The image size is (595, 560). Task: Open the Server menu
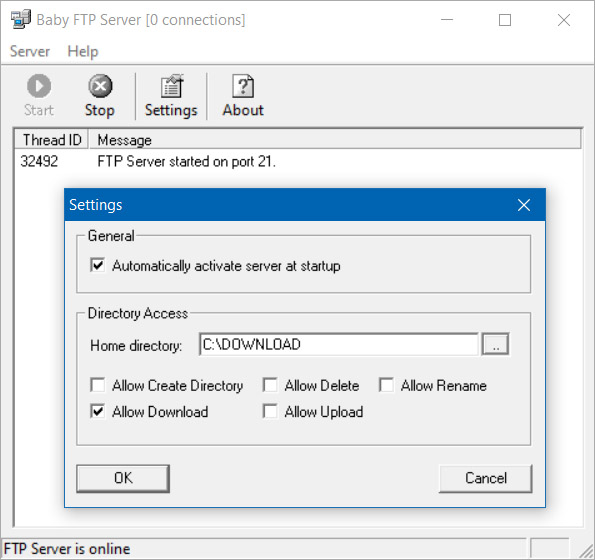click(x=30, y=51)
